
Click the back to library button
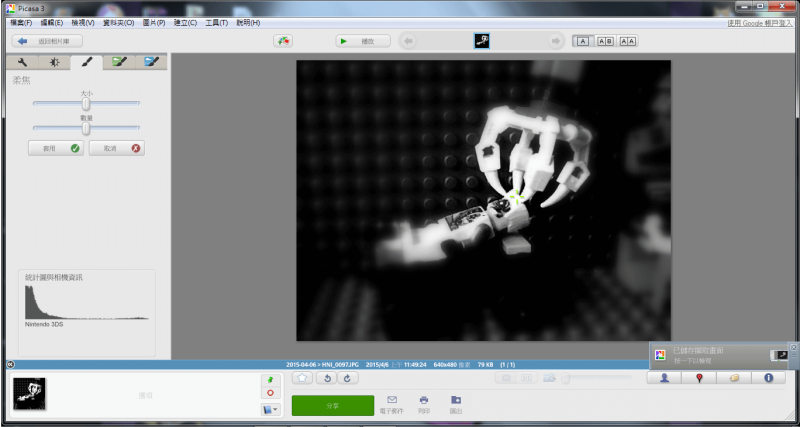47,41
